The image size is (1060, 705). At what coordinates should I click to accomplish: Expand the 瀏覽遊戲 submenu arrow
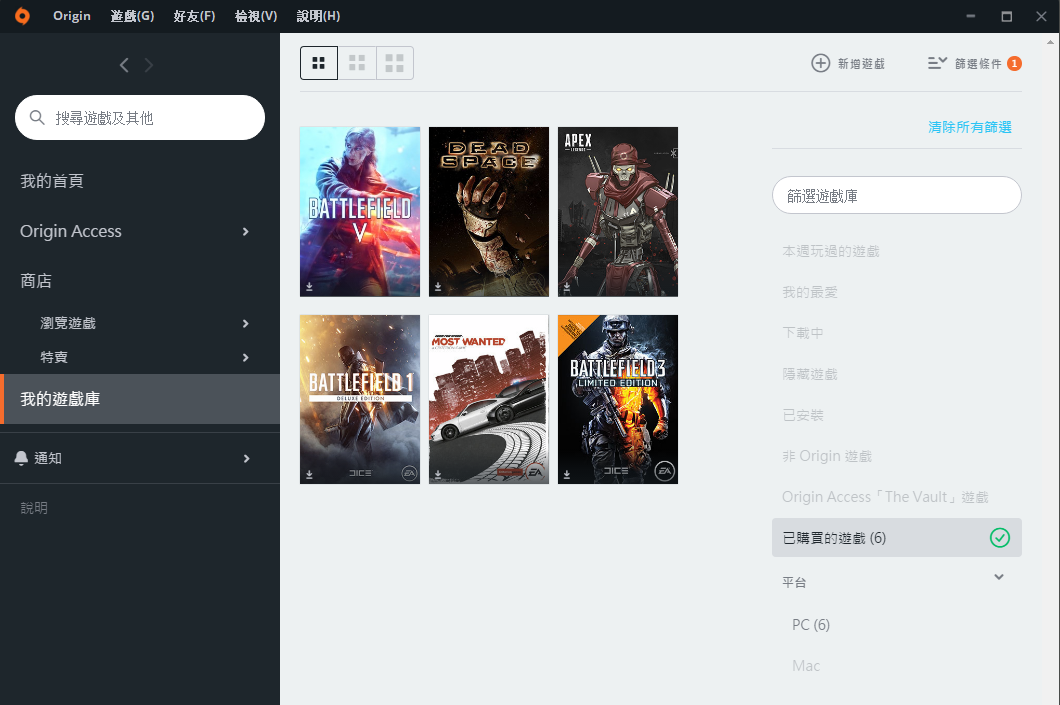click(245, 323)
